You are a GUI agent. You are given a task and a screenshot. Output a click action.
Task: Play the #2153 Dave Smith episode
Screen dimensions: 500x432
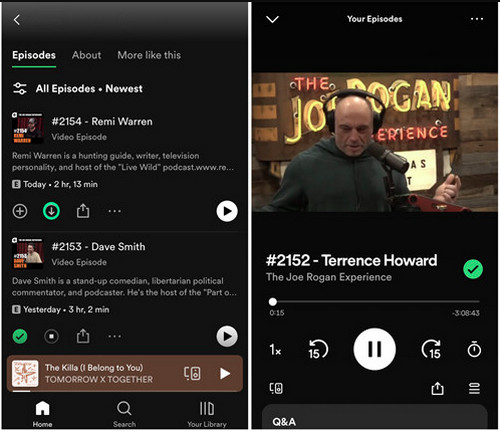227,336
